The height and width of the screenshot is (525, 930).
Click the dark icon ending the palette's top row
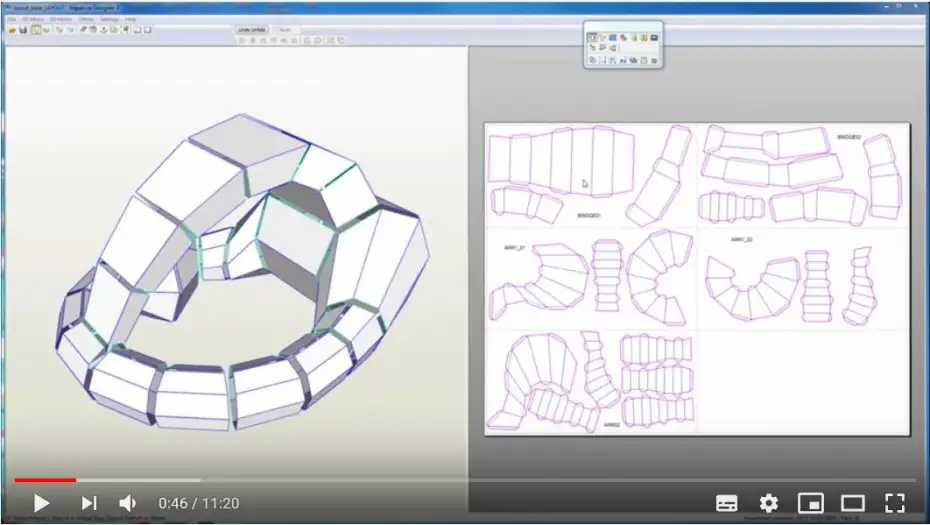click(654, 37)
